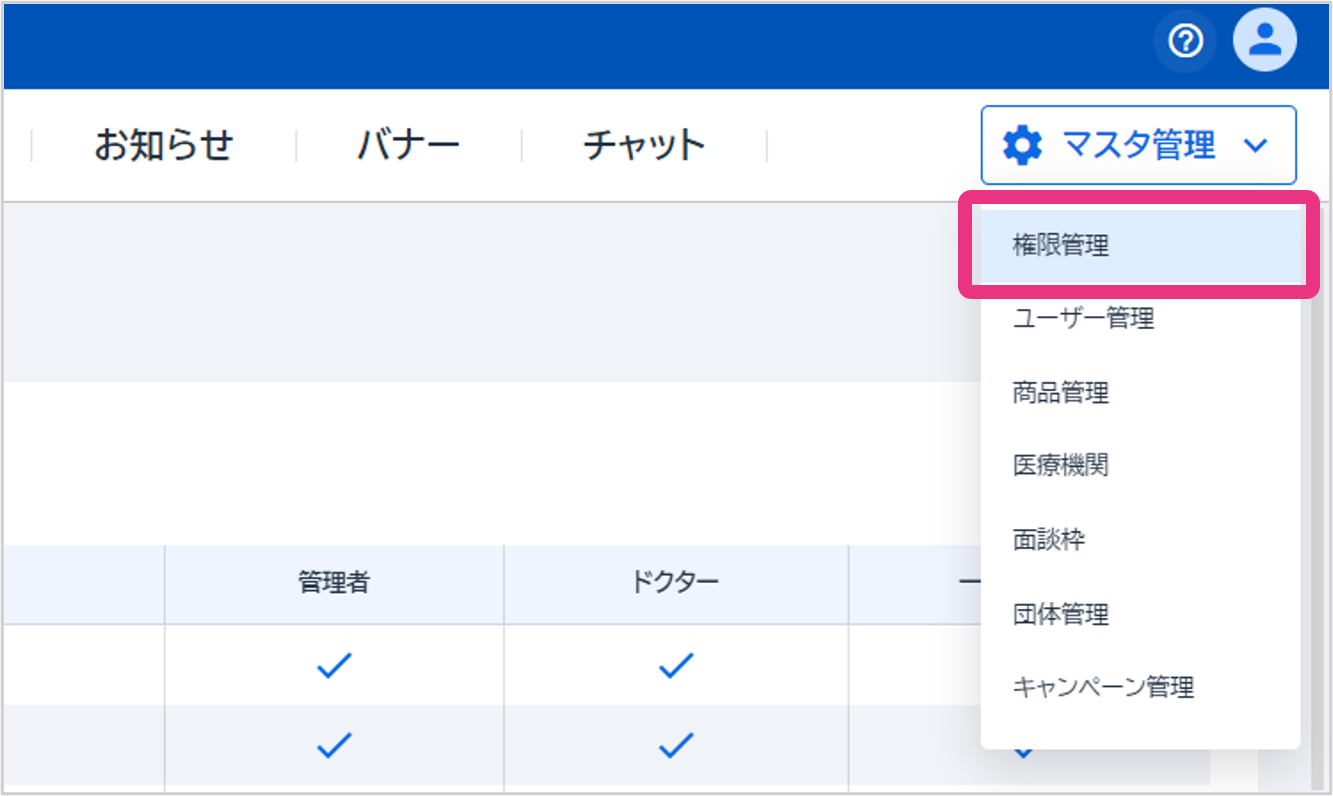Click the help question mark icon
The width and height of the screenshot is (1333, 796).
point(1185,42)
